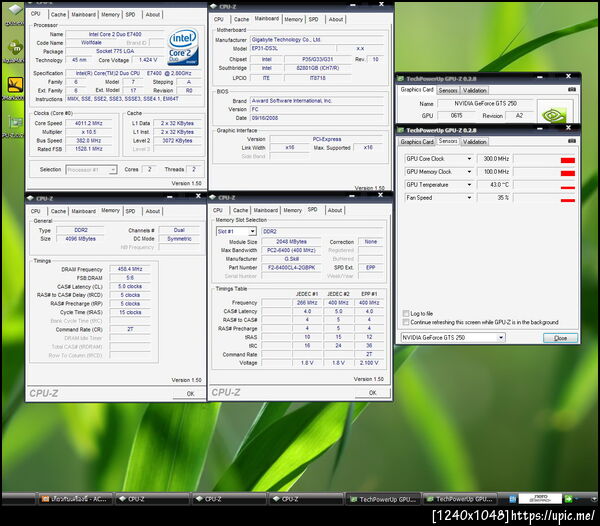The width and height of the screenshot is (600, 526).
Task: Click motherboard model field EP31-DS3L
Action: (x=293, y=49)
